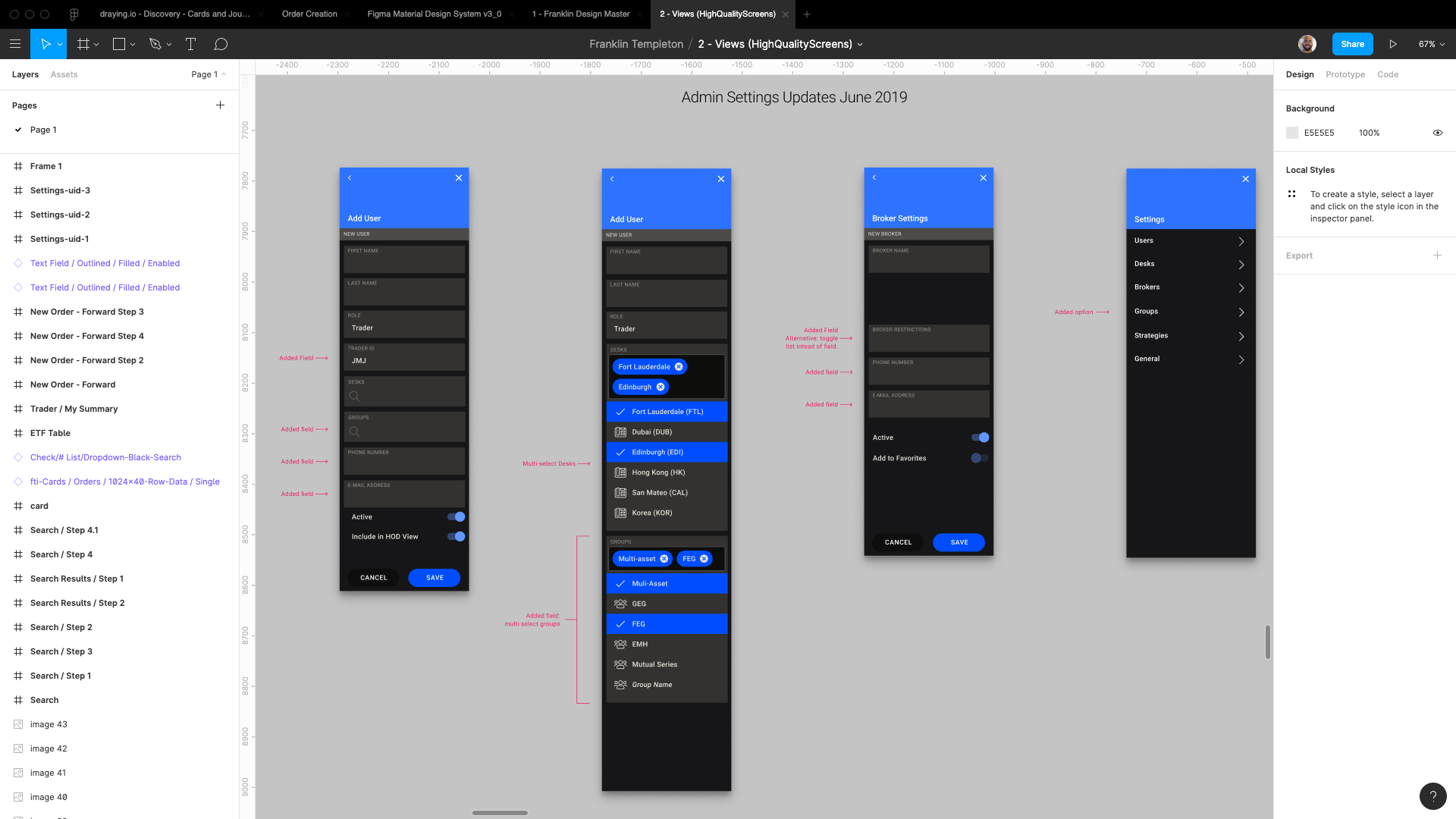Click the blue Share button

(x=1352, y=44)
